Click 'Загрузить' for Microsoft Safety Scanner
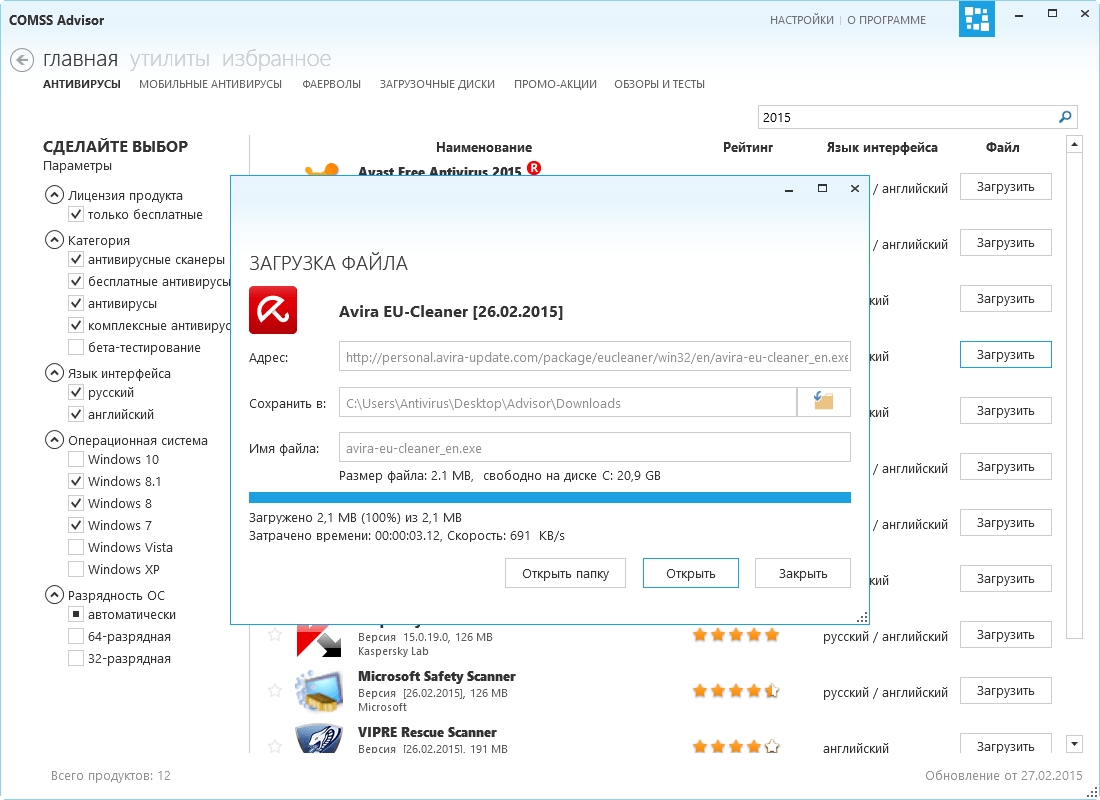The width and height of the screenshot is (1100, 800). 1006,691
